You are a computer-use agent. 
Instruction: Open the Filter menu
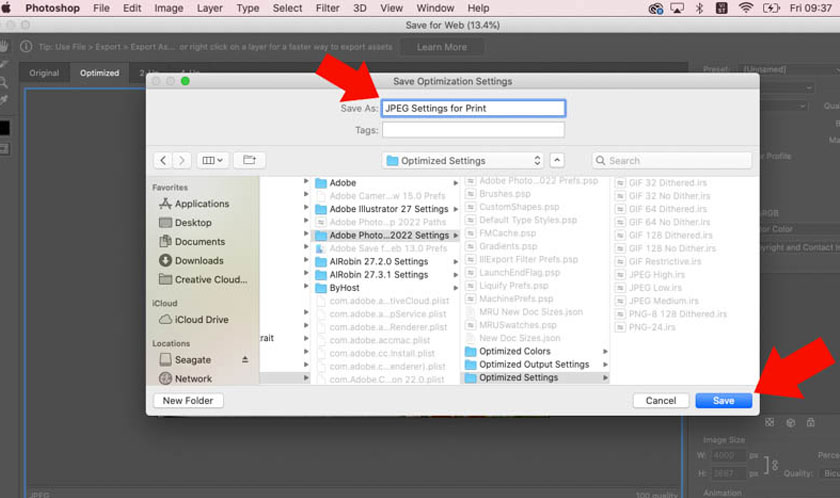coord(327,8)
